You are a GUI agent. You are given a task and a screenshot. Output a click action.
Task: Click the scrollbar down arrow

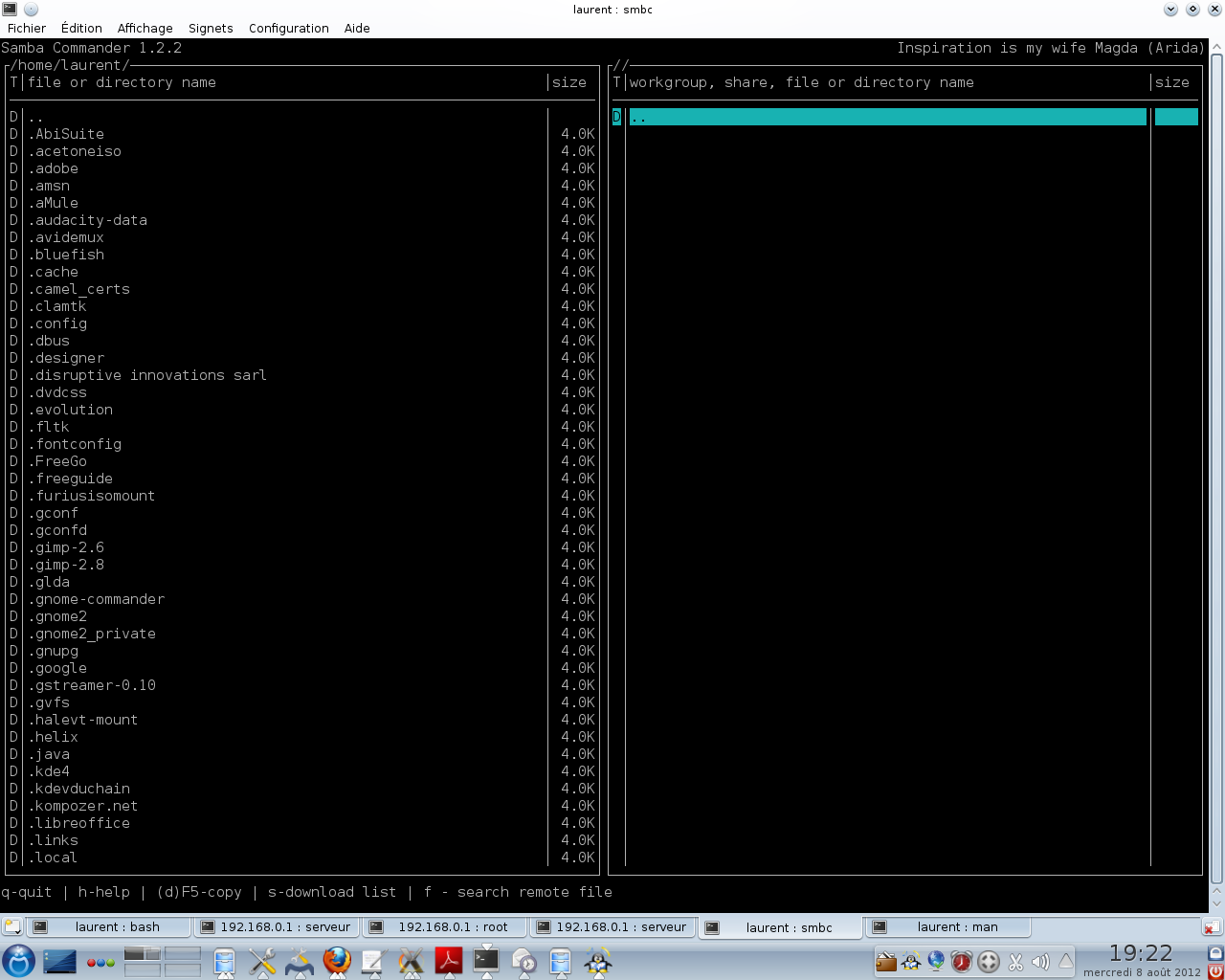[1216, 902]
